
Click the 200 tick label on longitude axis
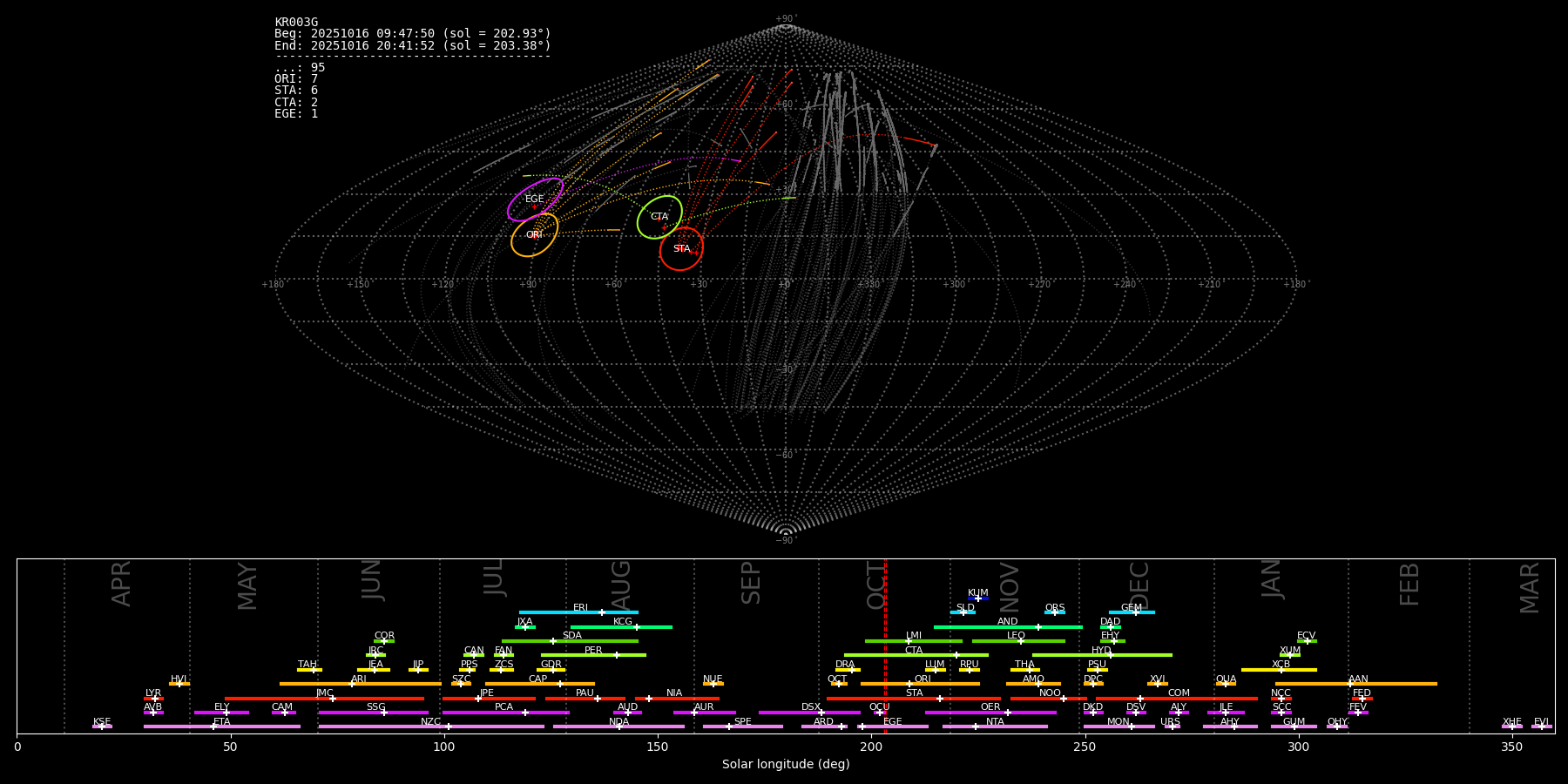[871, 747]
